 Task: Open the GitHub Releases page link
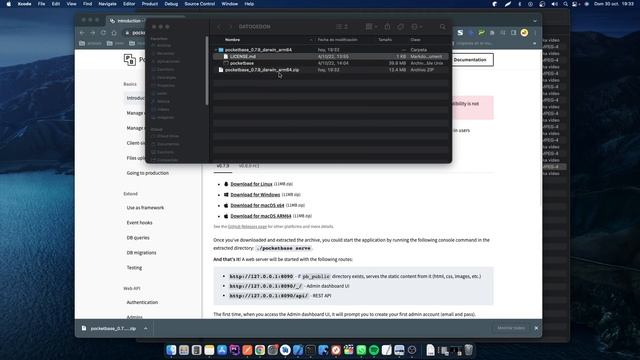coord(247,227)
